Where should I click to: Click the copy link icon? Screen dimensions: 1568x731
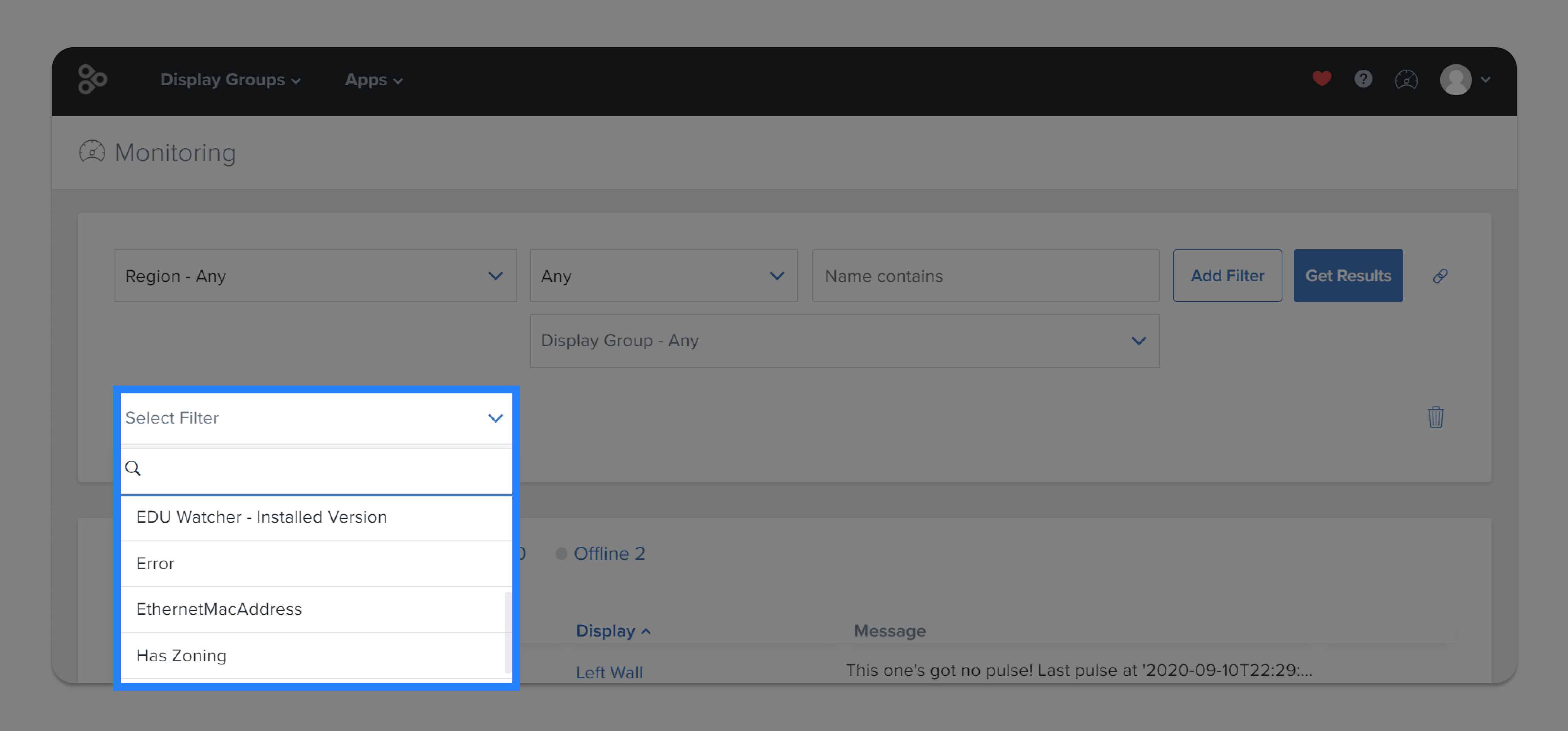(x=1440, y=276)
